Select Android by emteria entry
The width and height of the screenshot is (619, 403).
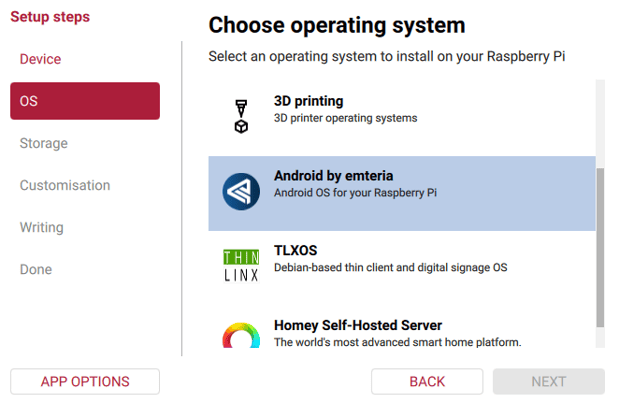[402, 193]
